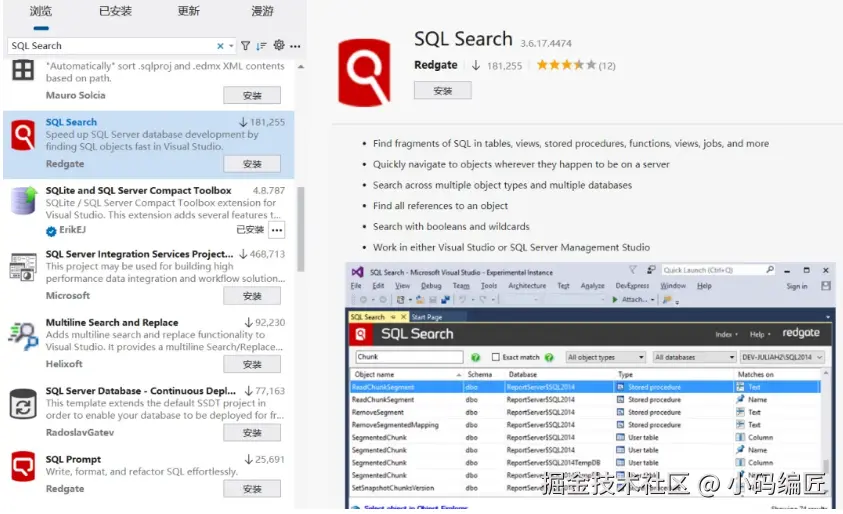Toggle the Exact match checkbox
843x514 pixels.
496,357
